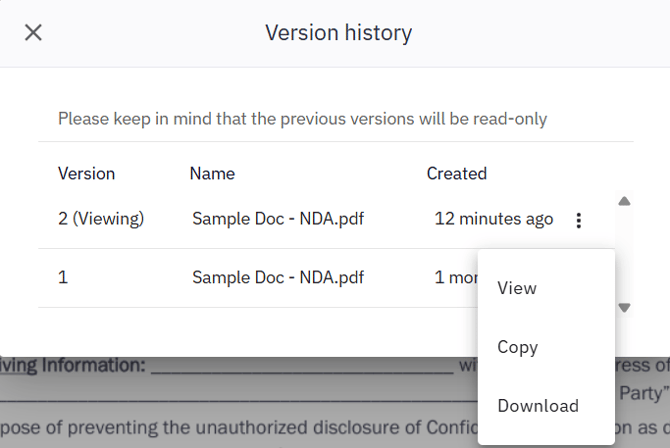Click the Version column header
The width and height of the screenshot is (670, 448).
86,173
